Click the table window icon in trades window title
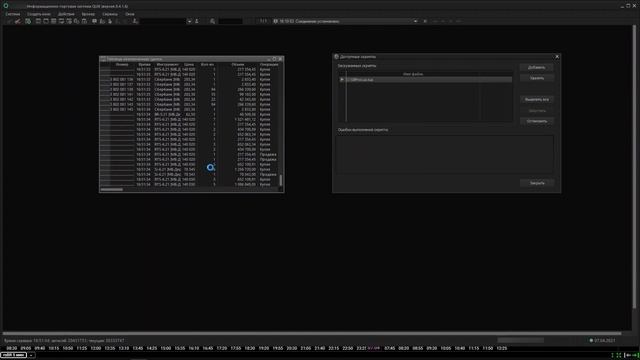Image resolution: width=640 pixels, height=360 pixels. [103, 59]
